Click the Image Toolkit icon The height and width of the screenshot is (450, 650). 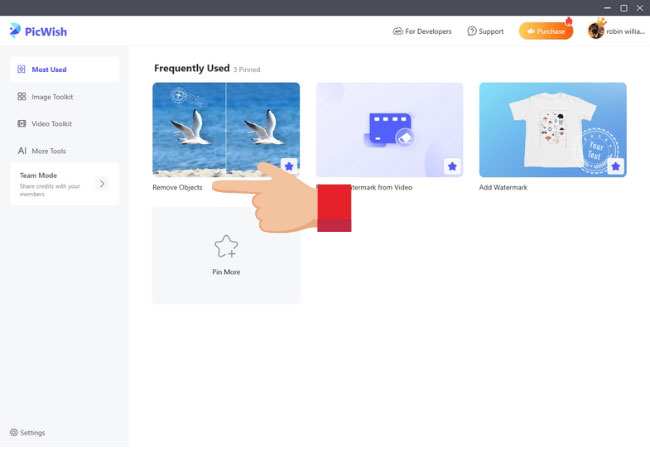(22, 97)
